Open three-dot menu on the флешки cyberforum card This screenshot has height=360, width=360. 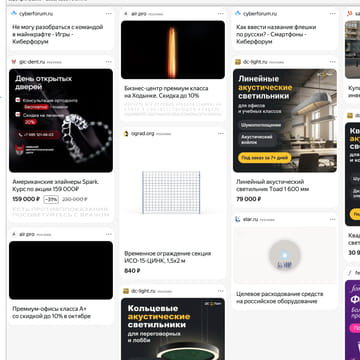click(x=333, y=14)
